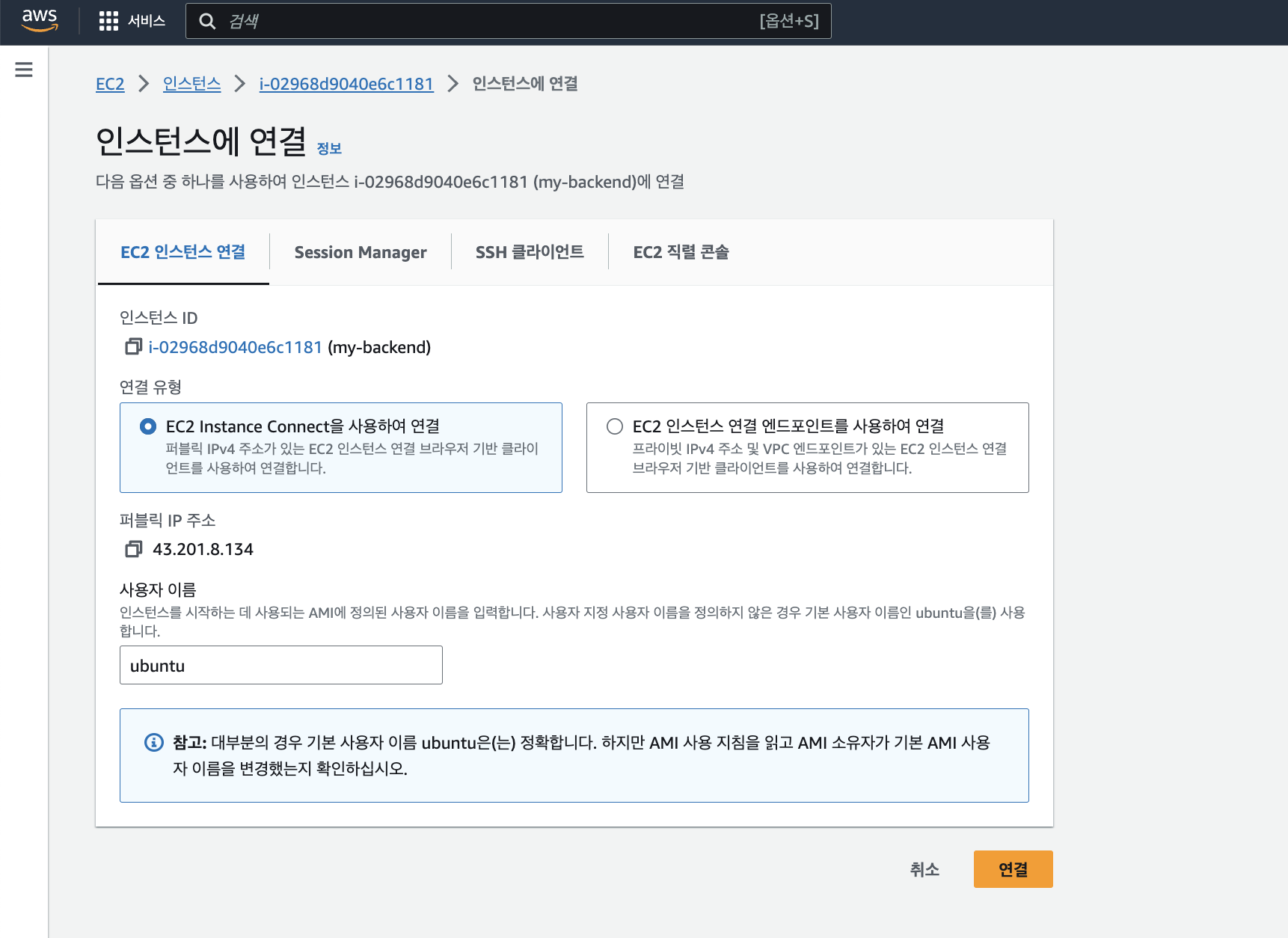
Task: Switch to EC2 인스턴스 연결 tab
Action: (183, 252)
